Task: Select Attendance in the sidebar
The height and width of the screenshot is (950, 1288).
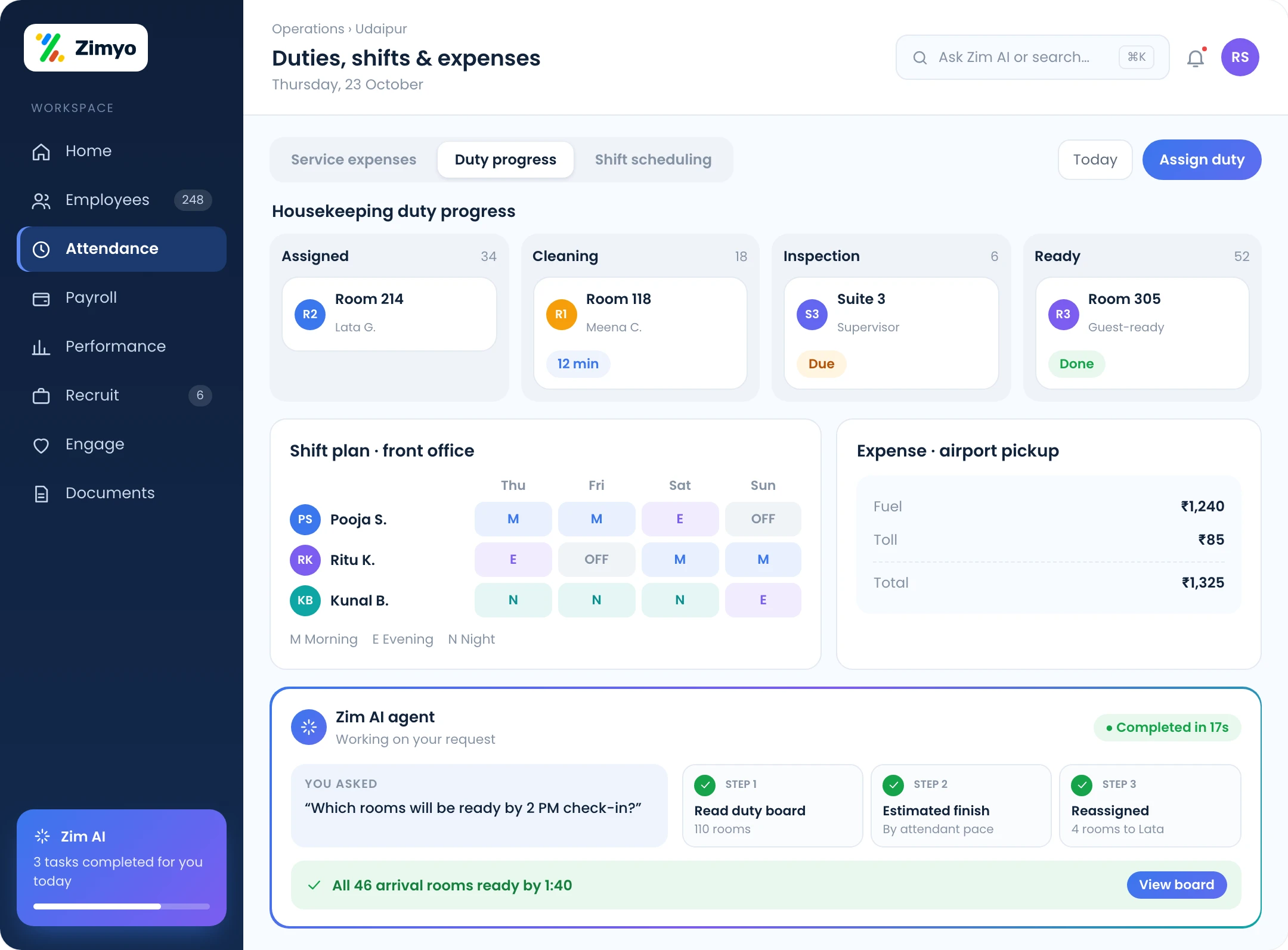Action: tap(122, 249)
